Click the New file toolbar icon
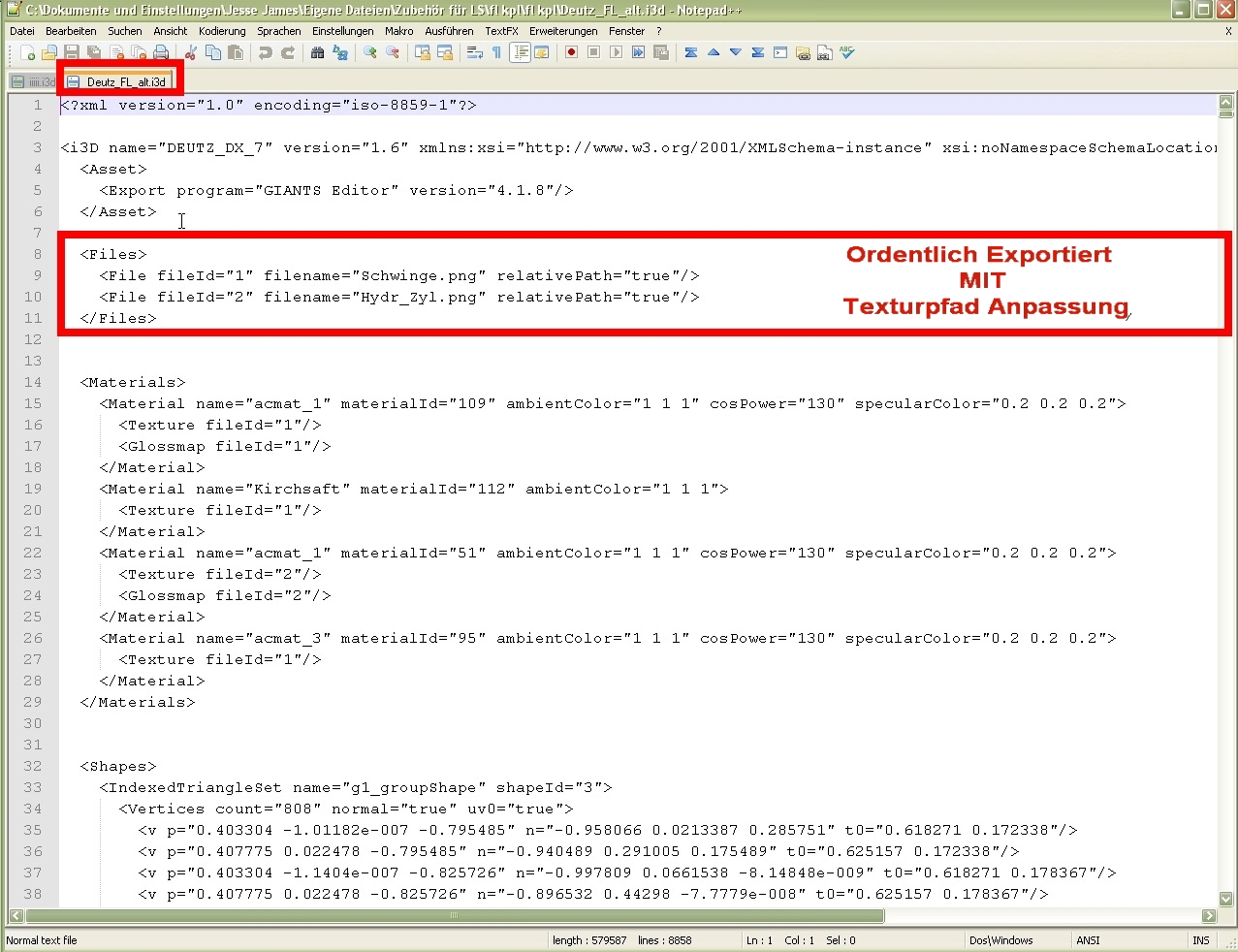This screenshot has width=1238, height=952. (27, 52)
